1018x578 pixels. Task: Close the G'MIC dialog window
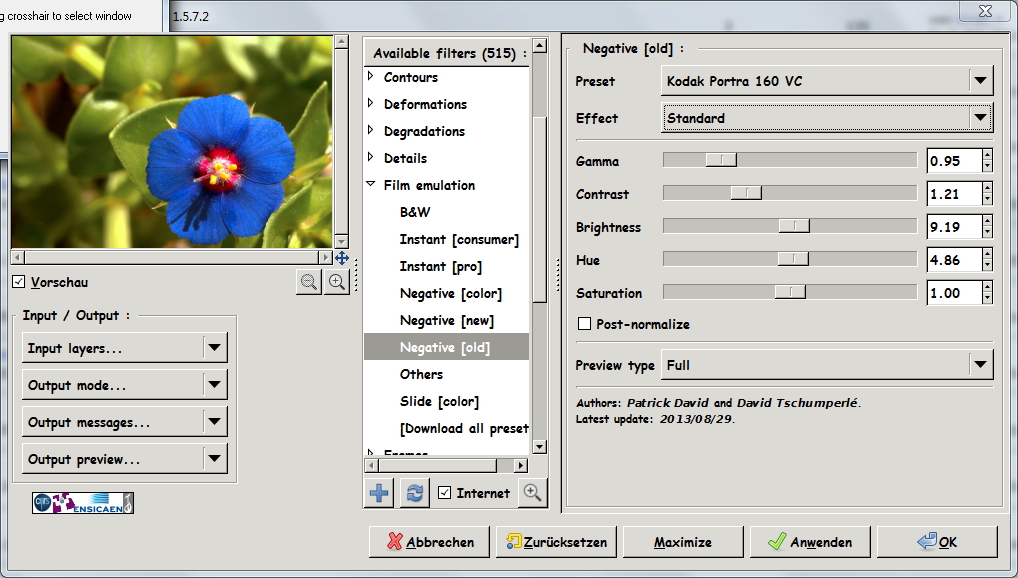coord(986,10)
